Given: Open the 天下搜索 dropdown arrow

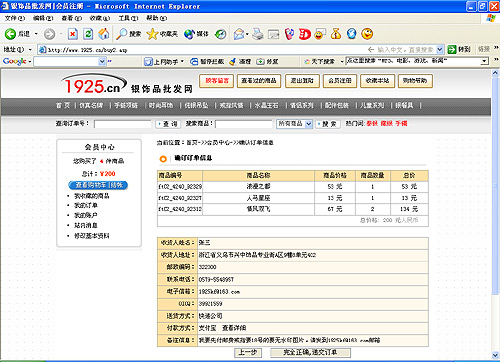Looking at the screenshot, I should pos(342,62).
